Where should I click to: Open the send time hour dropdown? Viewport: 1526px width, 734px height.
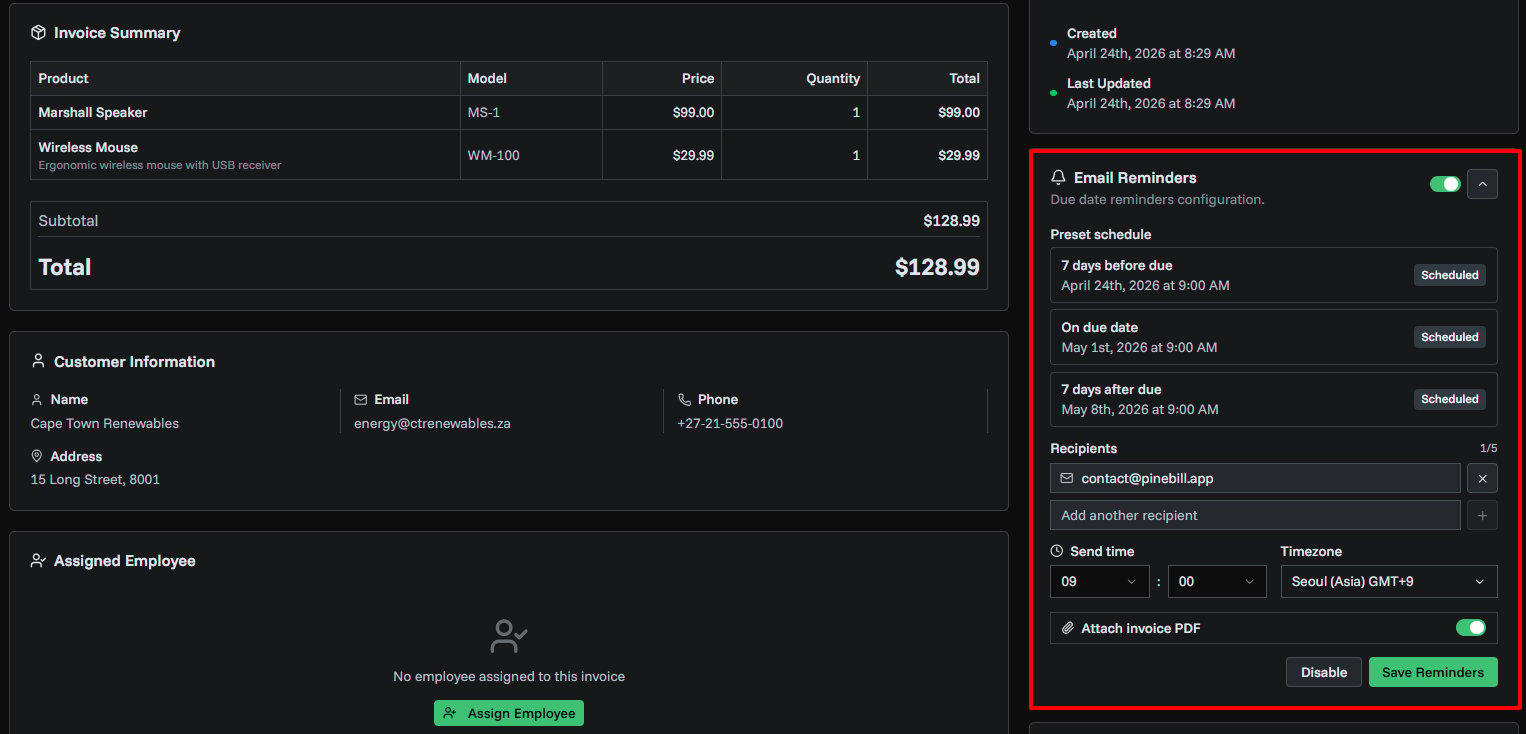pos(1100,581)
